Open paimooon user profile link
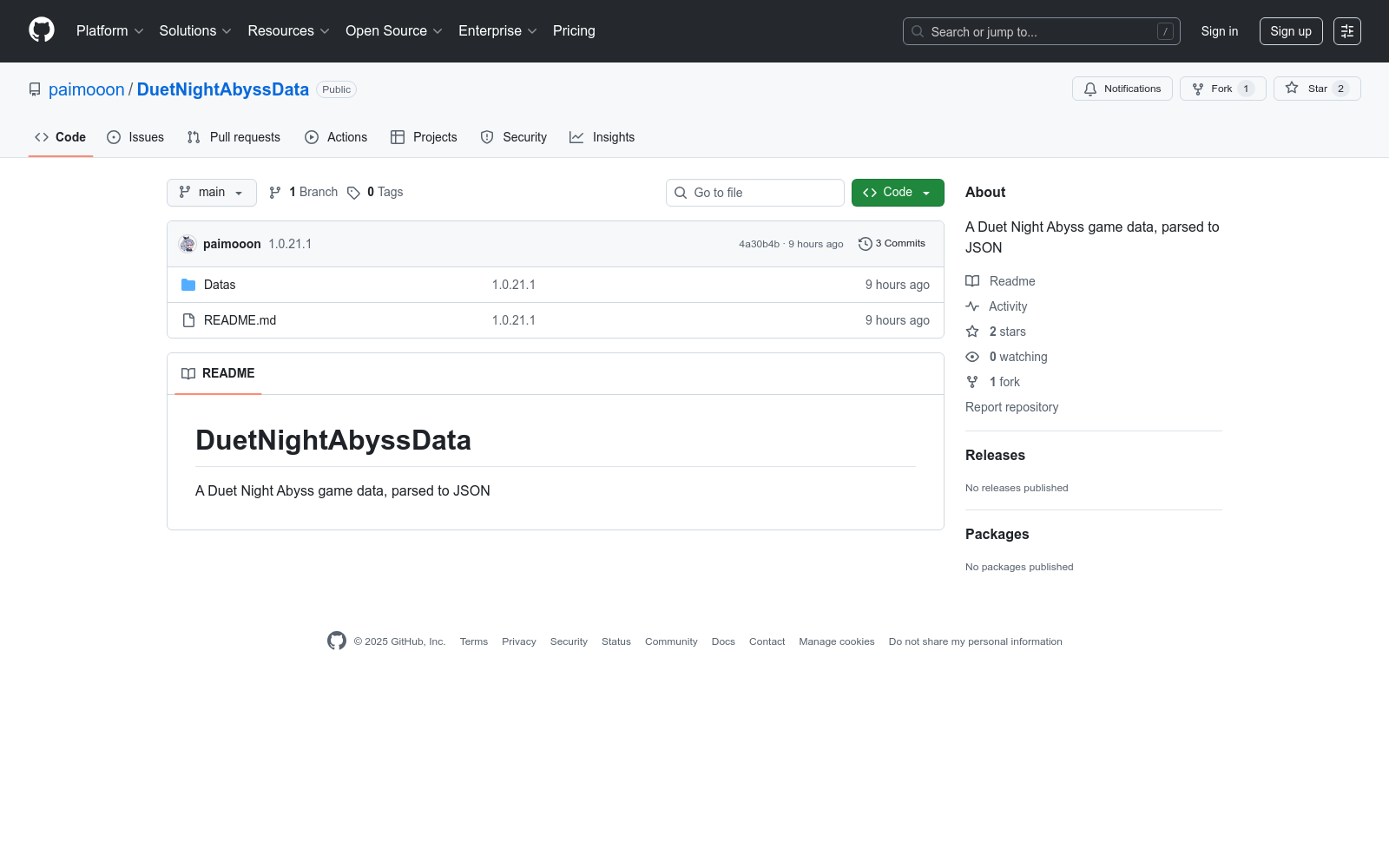This screenshot has width=1389, height=868. click(87, 89)
